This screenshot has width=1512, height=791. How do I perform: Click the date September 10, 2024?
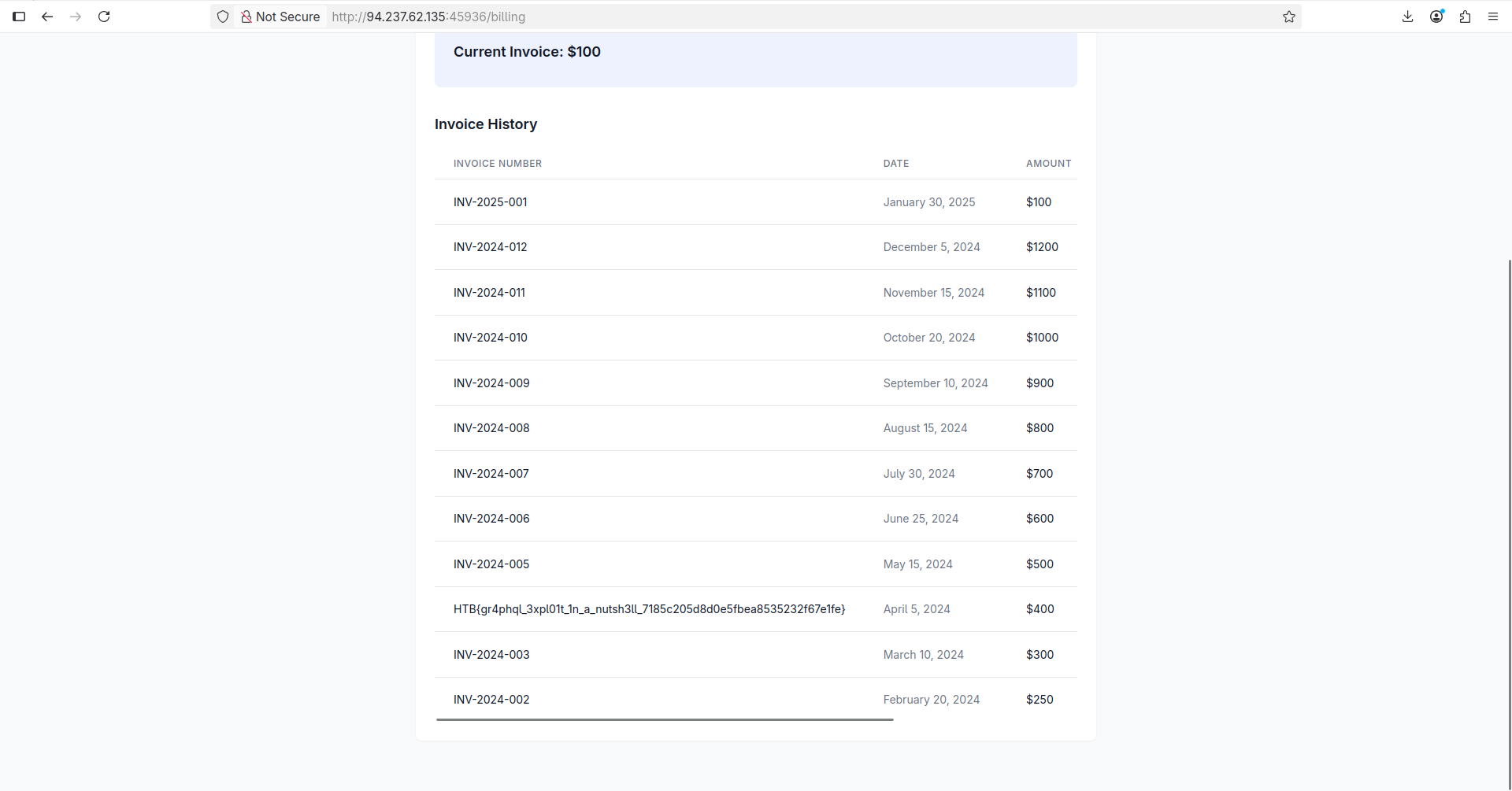coord(936,383)
